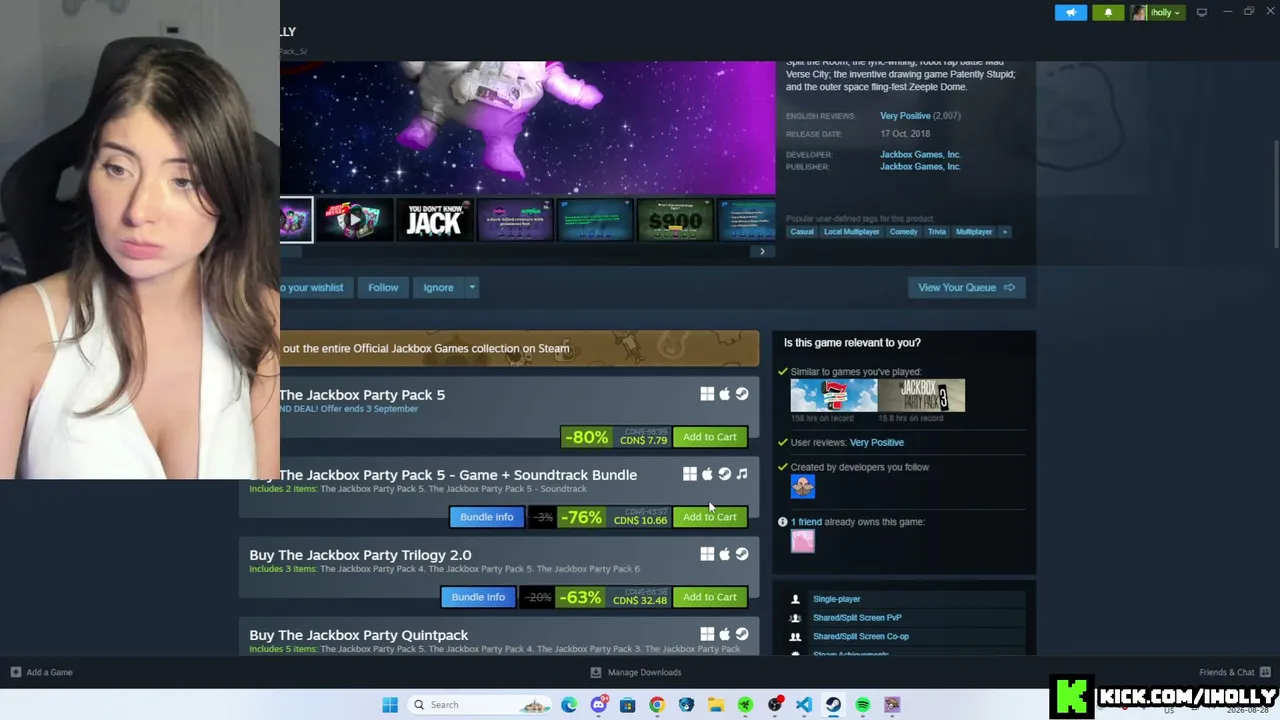The width and height of the screenshot is (1280, 720).
Task: Open Microsoft Store from the taskbar
Action: (627, 705)
